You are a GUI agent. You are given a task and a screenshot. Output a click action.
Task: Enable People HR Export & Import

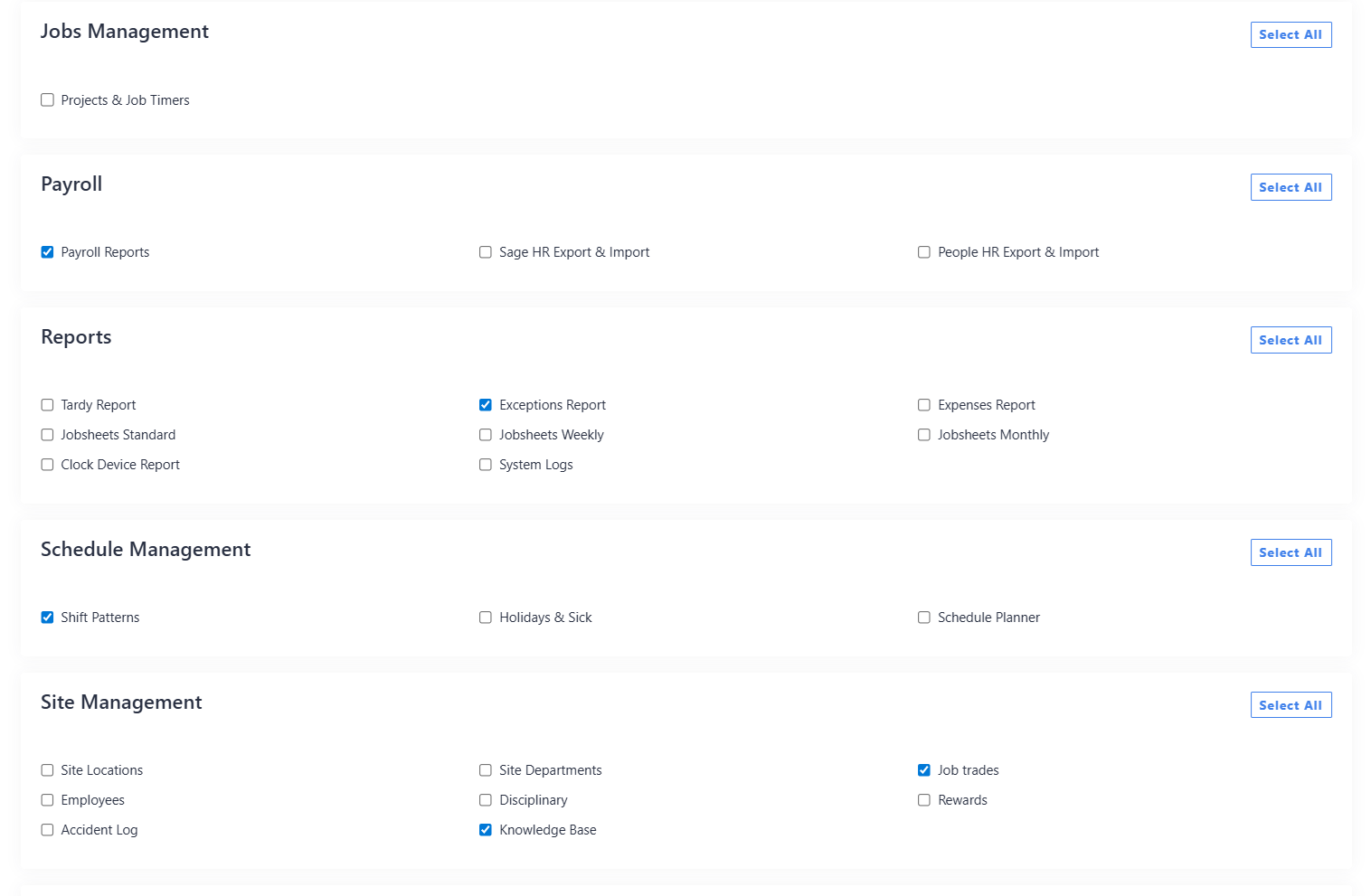(923, 252)
